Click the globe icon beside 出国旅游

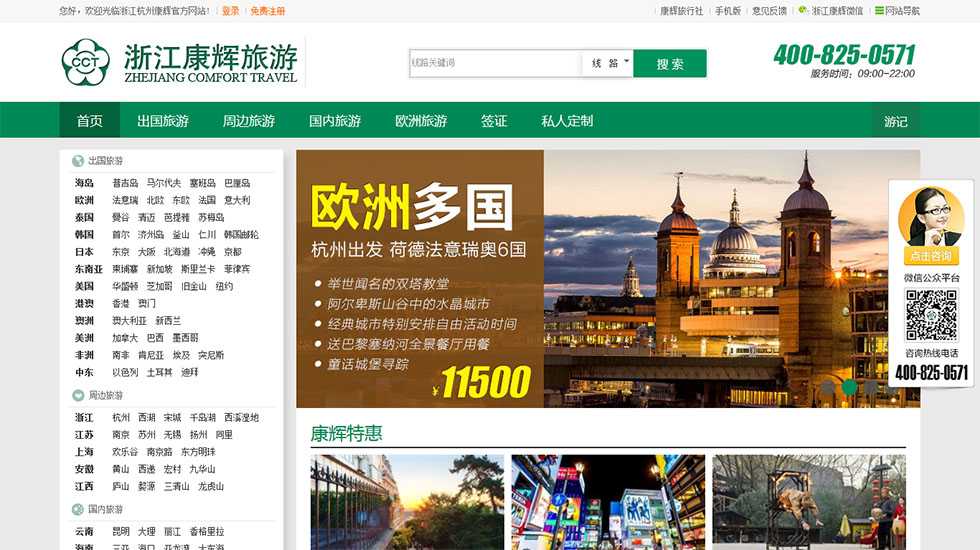tap(78, 161)
